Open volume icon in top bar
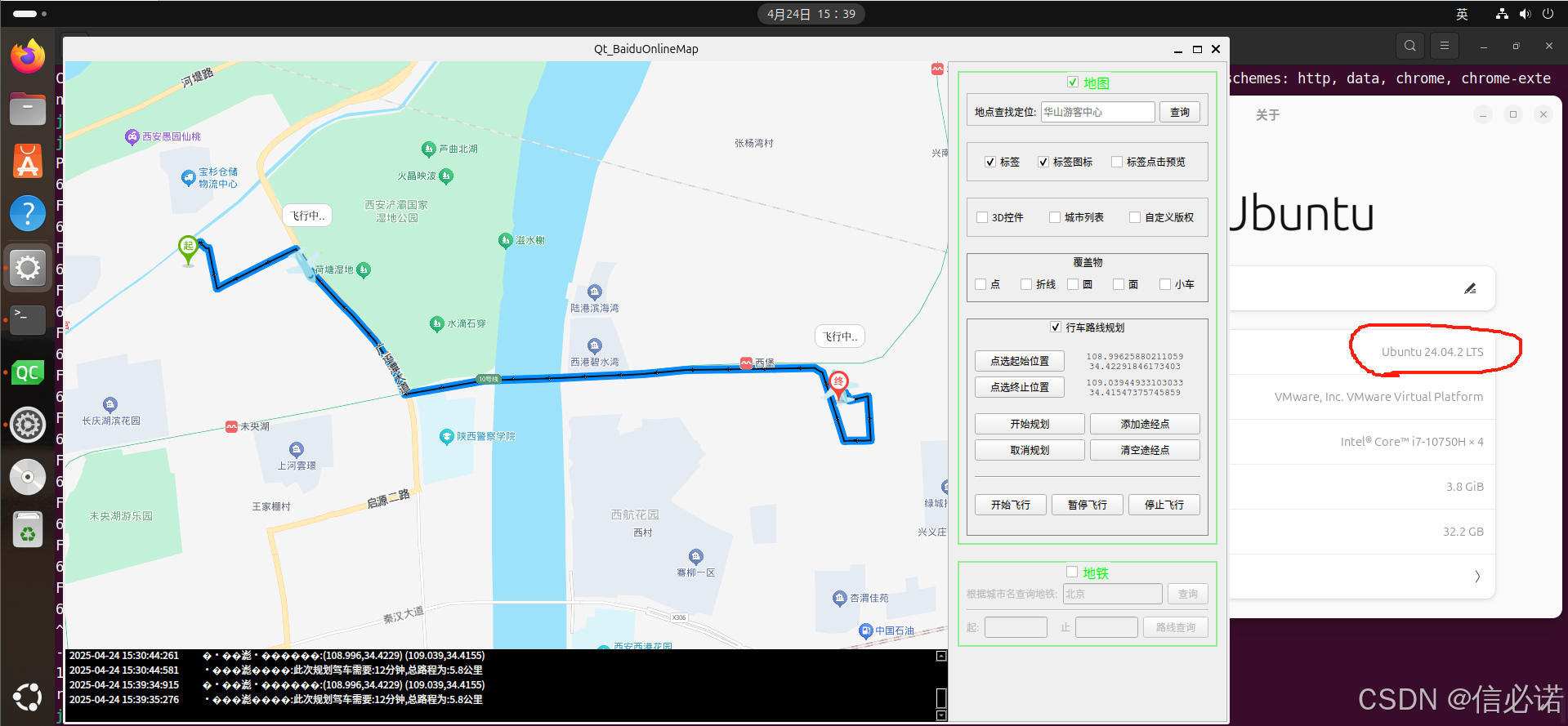Viewport: 1568px width, 726px height. [1525, 14]
